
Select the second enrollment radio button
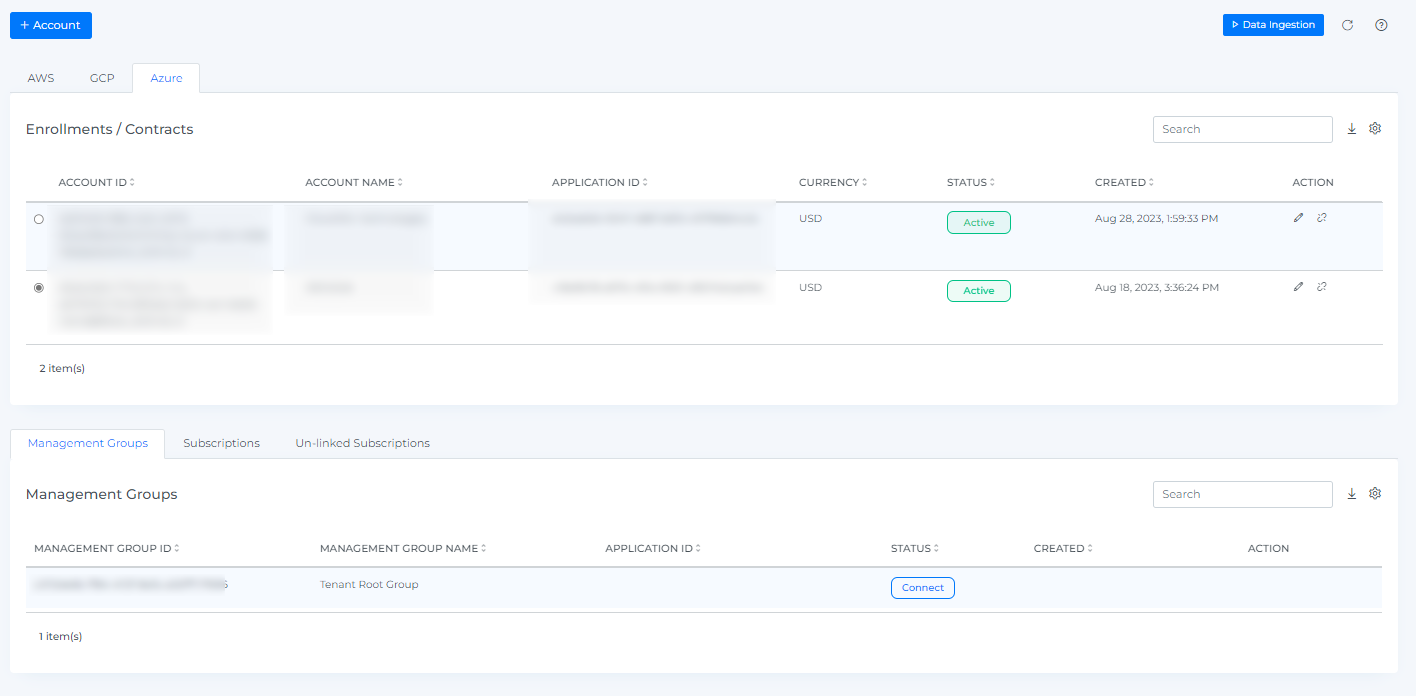39,288
